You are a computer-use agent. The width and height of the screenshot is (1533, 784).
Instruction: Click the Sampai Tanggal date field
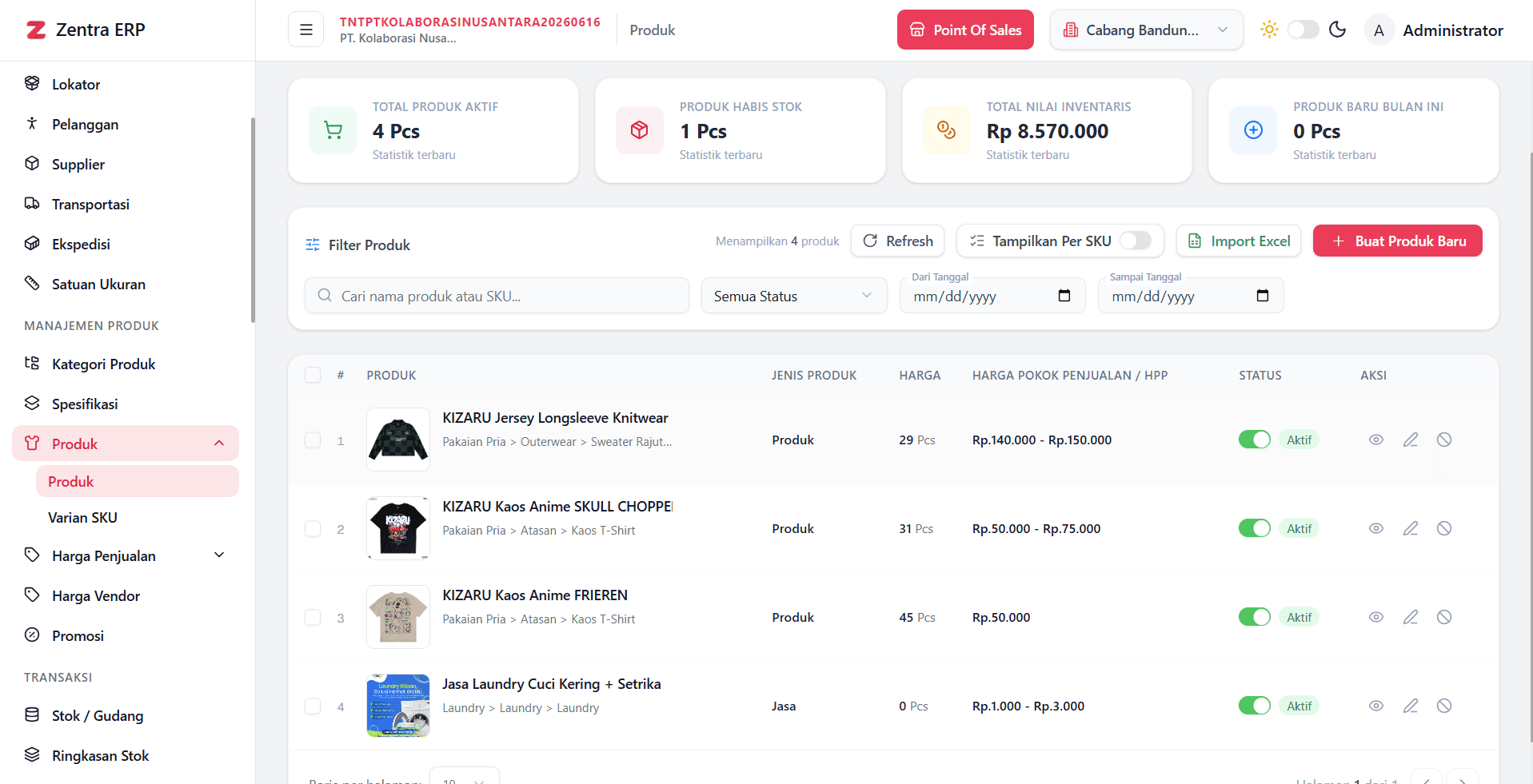click(1191, 296)
